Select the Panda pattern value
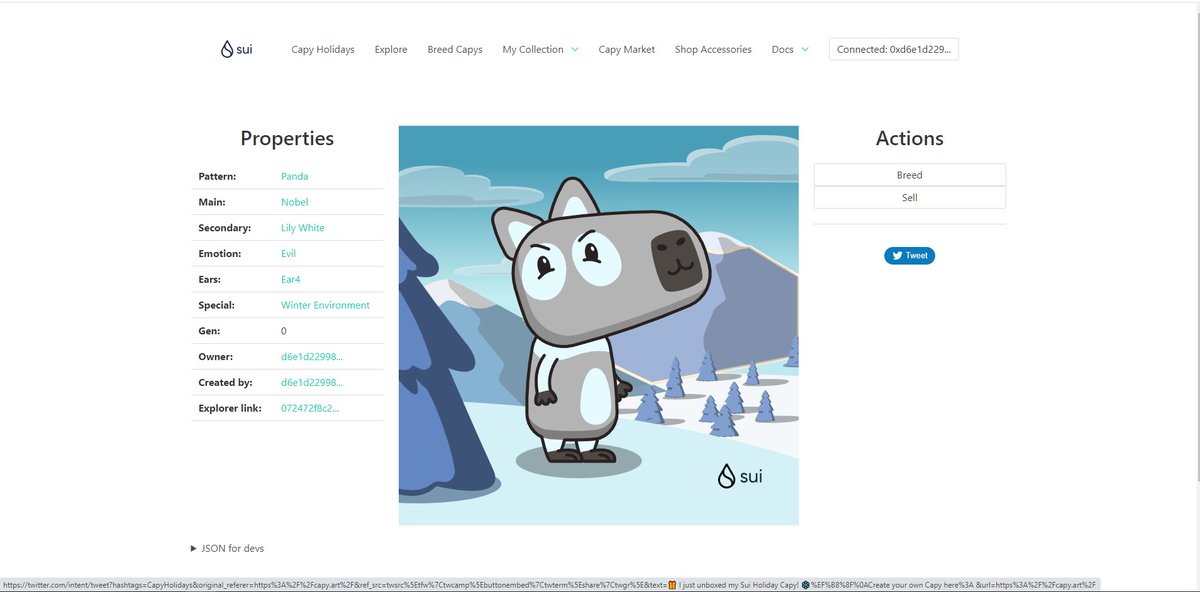Screen dimensions: 1200x592 [295, 176]
